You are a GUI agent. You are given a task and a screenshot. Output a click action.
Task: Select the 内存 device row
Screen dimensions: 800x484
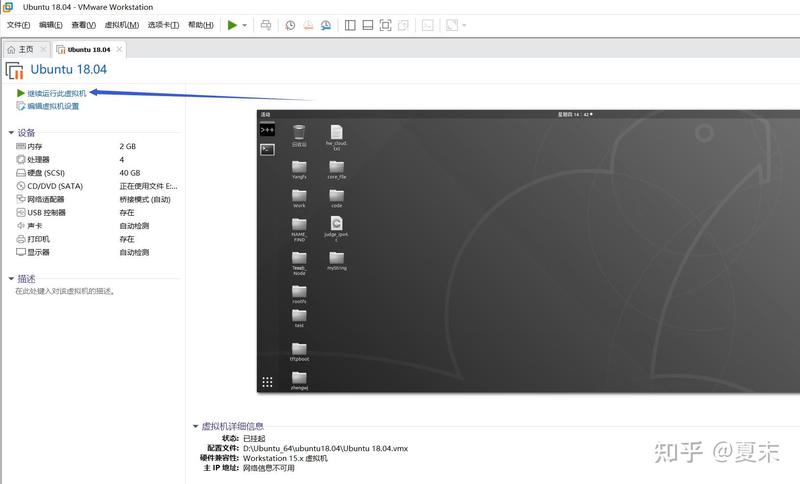[97, 146]
